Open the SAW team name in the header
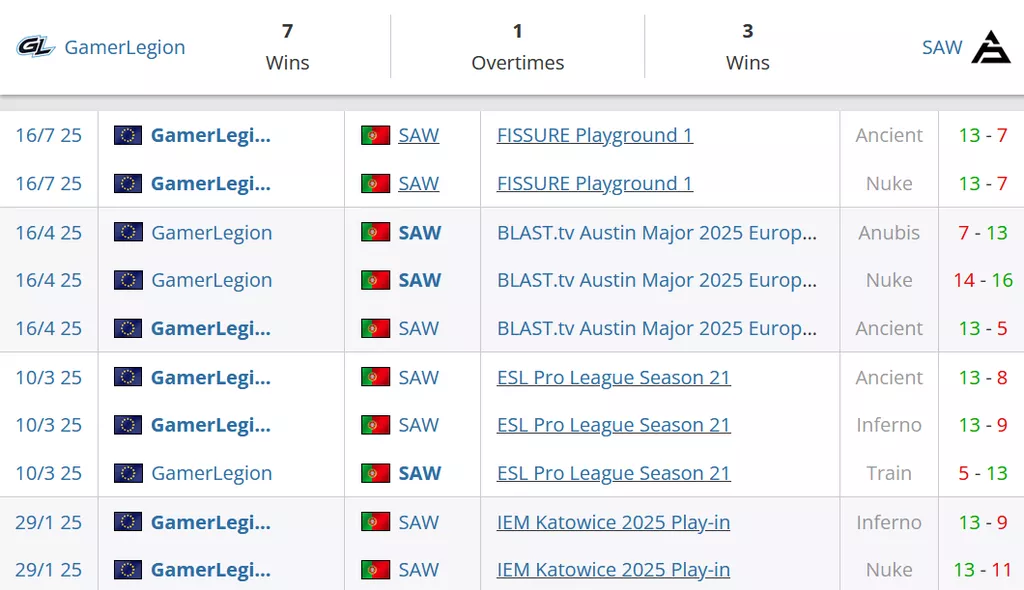1024x590 pixels. tap(941, 47)
